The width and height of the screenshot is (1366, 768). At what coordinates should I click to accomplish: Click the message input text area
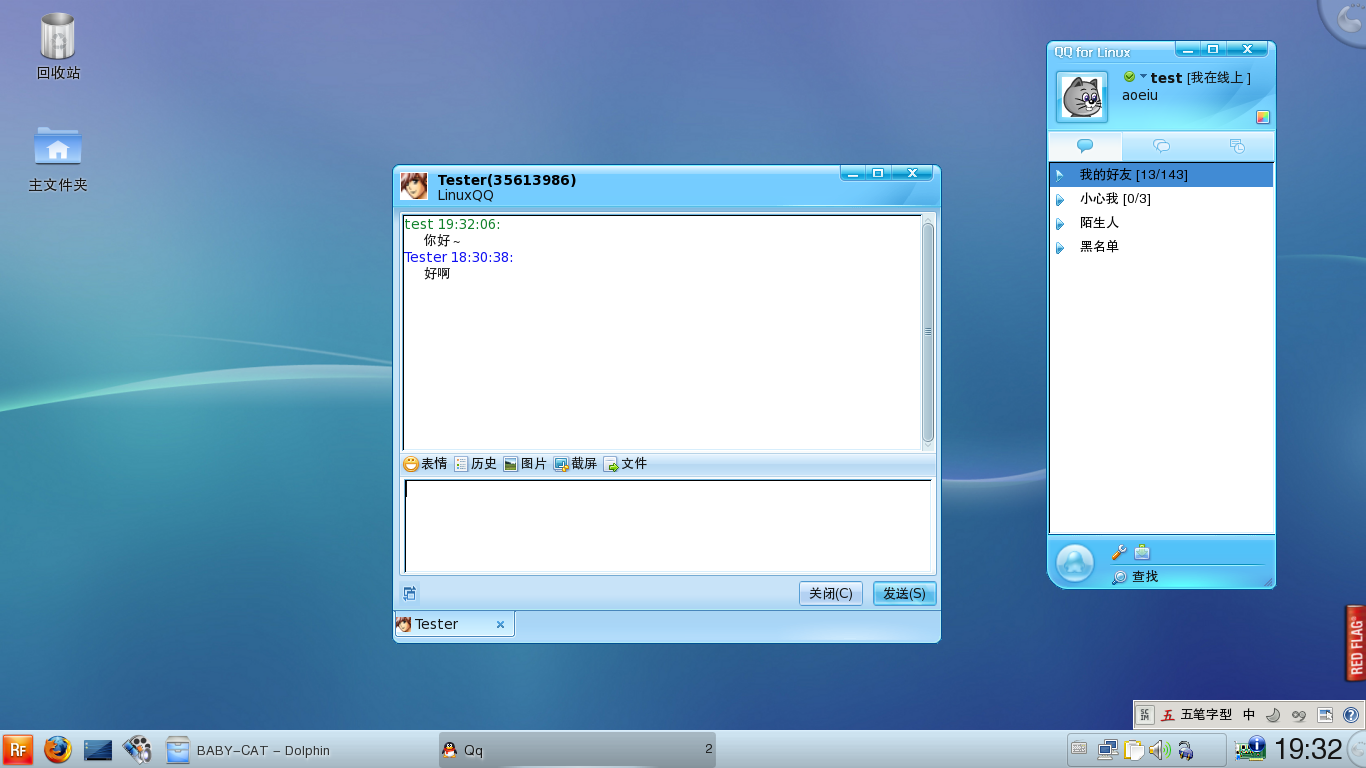tap(667, 526)
